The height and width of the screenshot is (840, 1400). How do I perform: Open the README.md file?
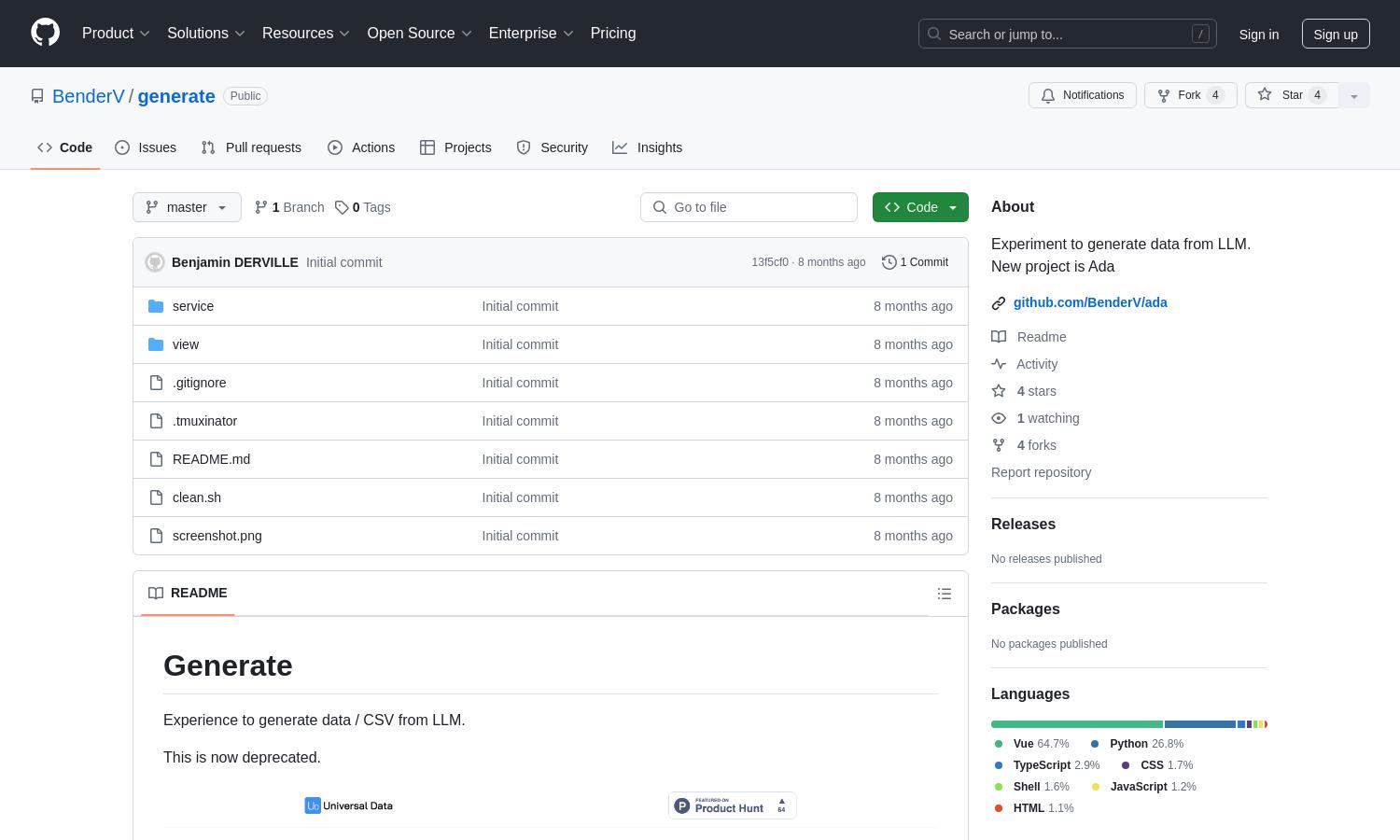212,459
